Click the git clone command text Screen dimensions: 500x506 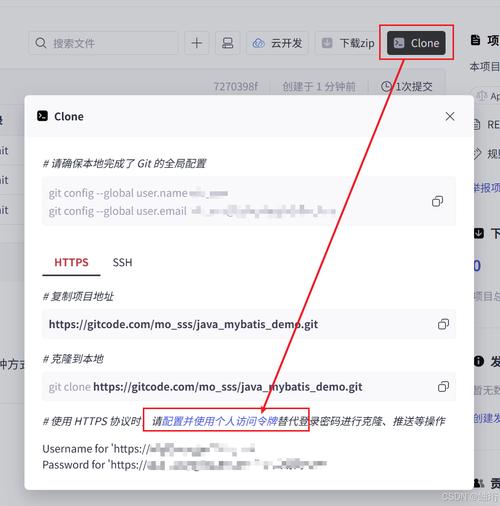pyautogui.click(x=205, y=387)
